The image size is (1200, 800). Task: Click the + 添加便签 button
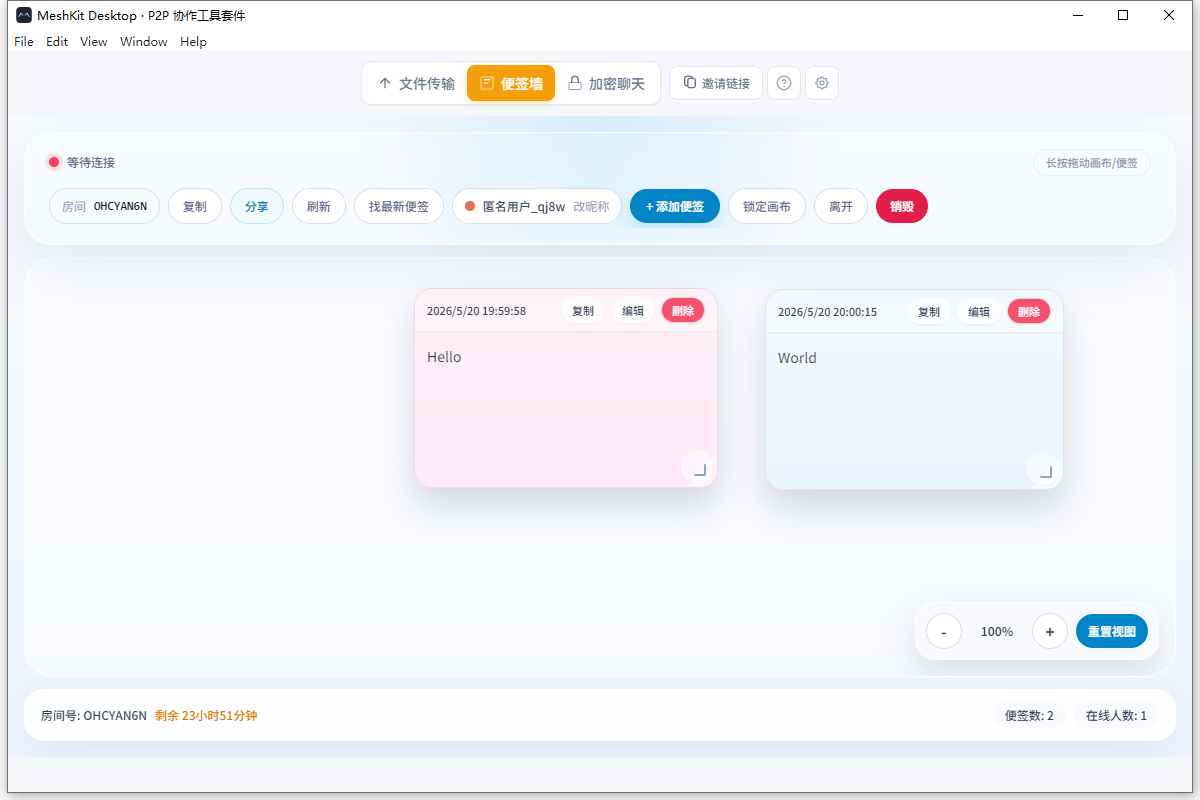[x=675, y=206]
